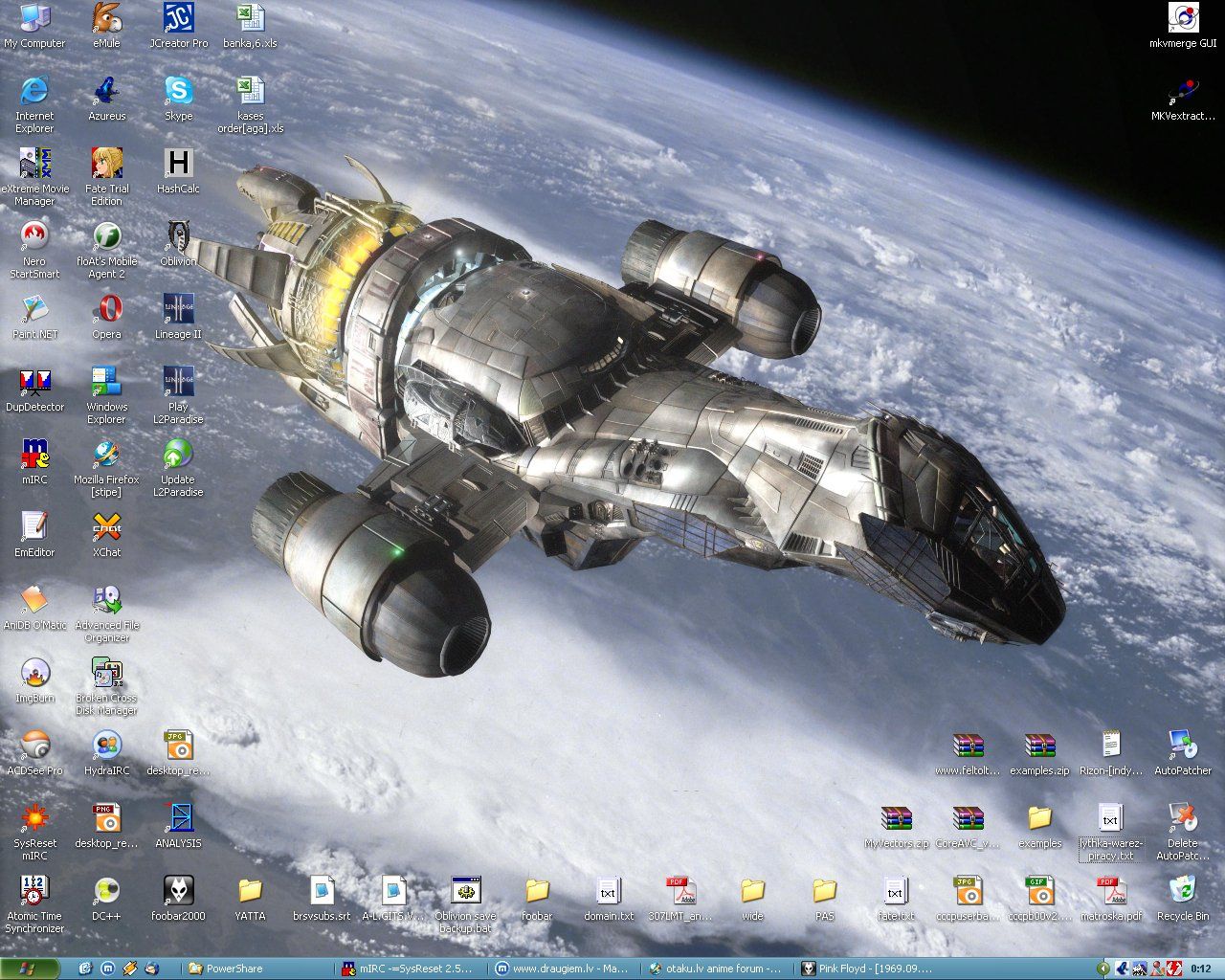Open the CoreAVC archive icon
Image resolution: width=1225 pixels, height=980 pixels.
pos(968,826)
